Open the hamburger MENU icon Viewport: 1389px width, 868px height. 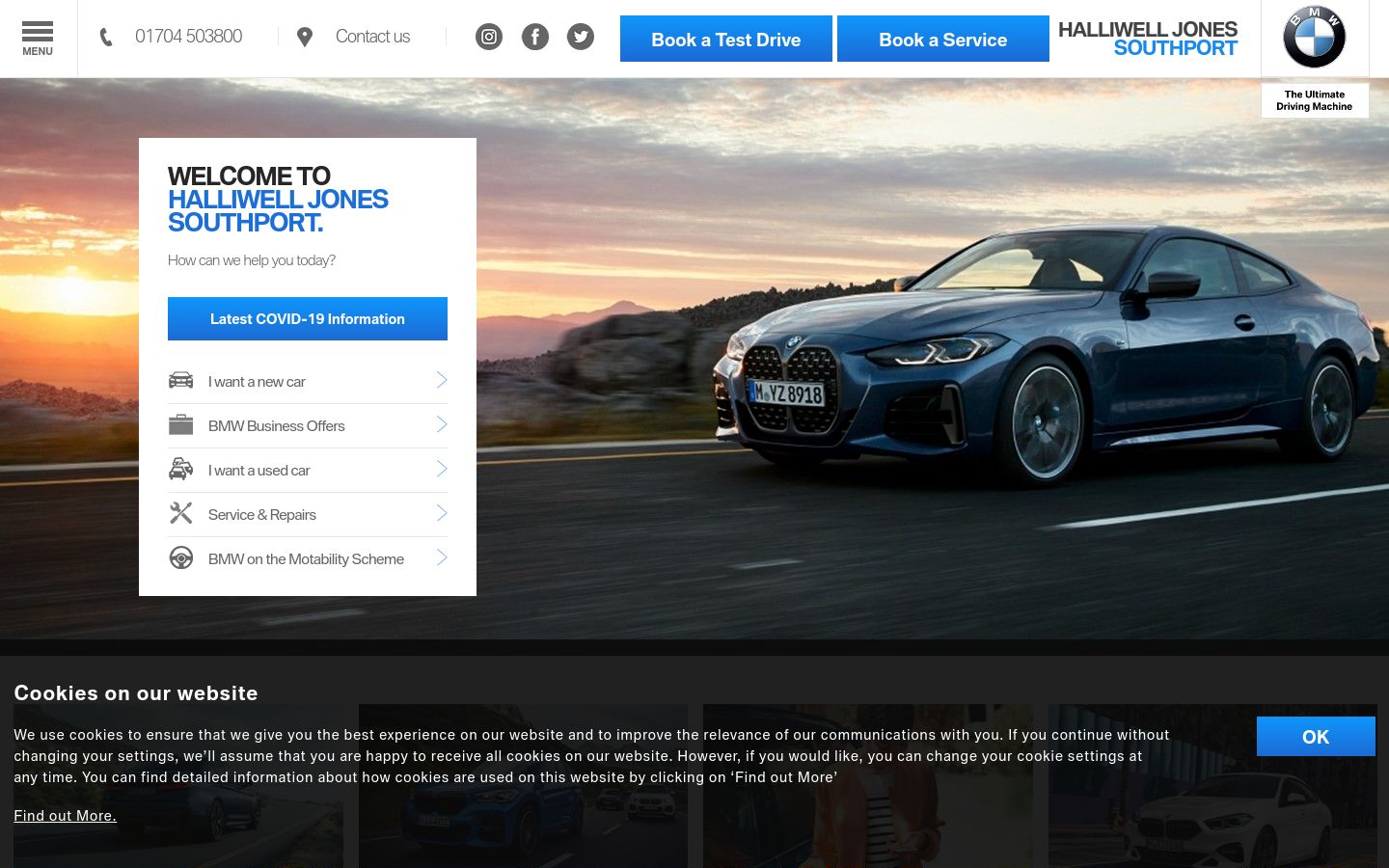point(38,39)
